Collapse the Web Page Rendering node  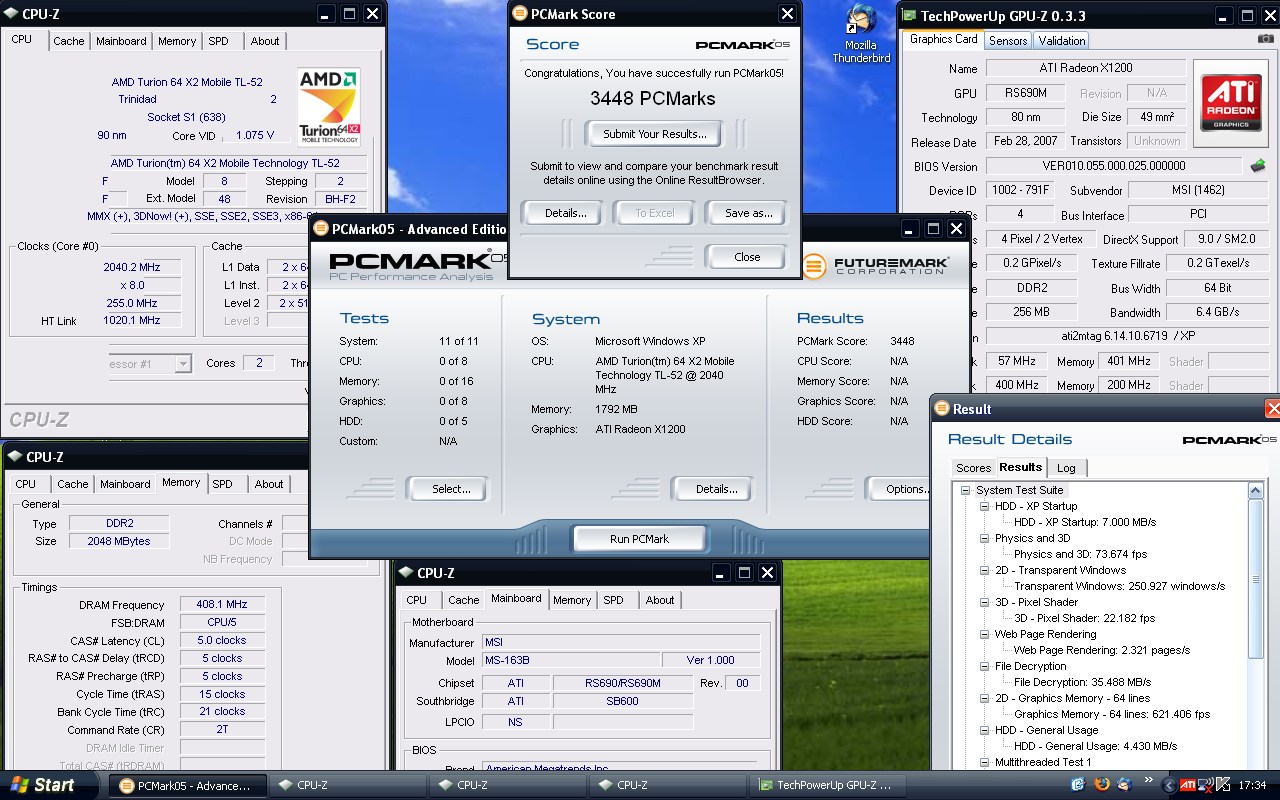pos(985,634)
